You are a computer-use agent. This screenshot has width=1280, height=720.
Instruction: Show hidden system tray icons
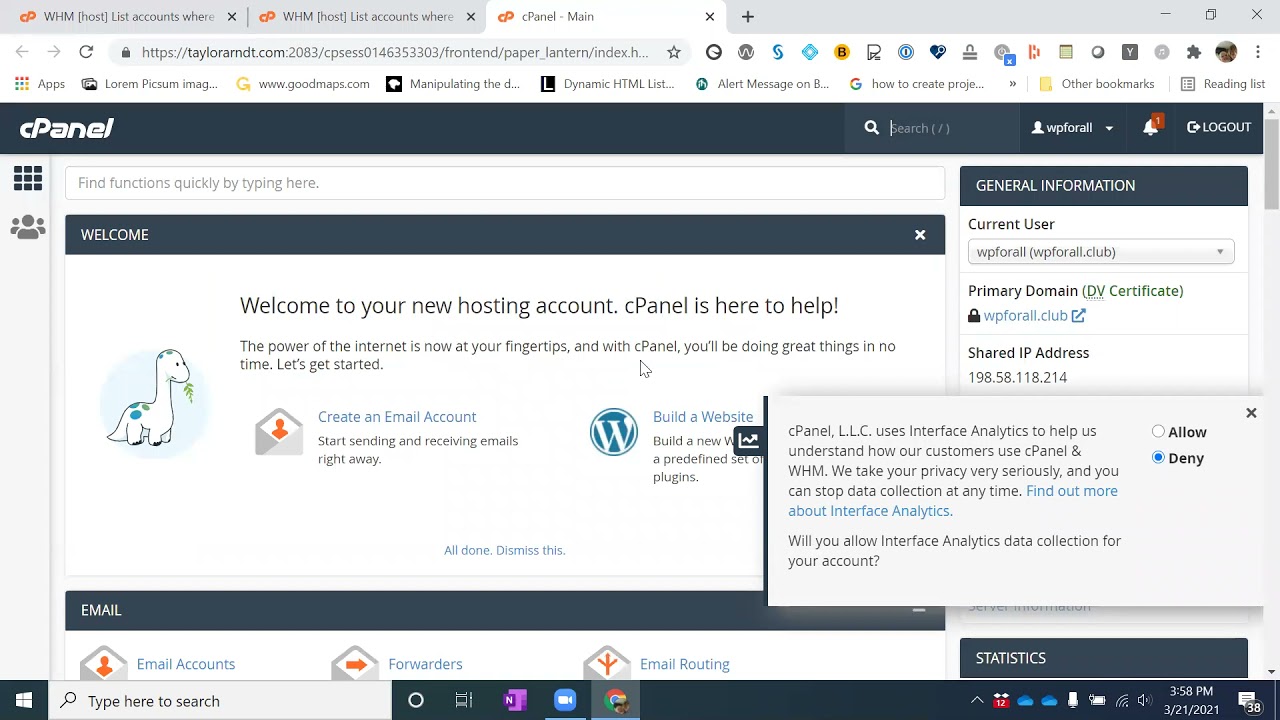click(x=977, y=701)
